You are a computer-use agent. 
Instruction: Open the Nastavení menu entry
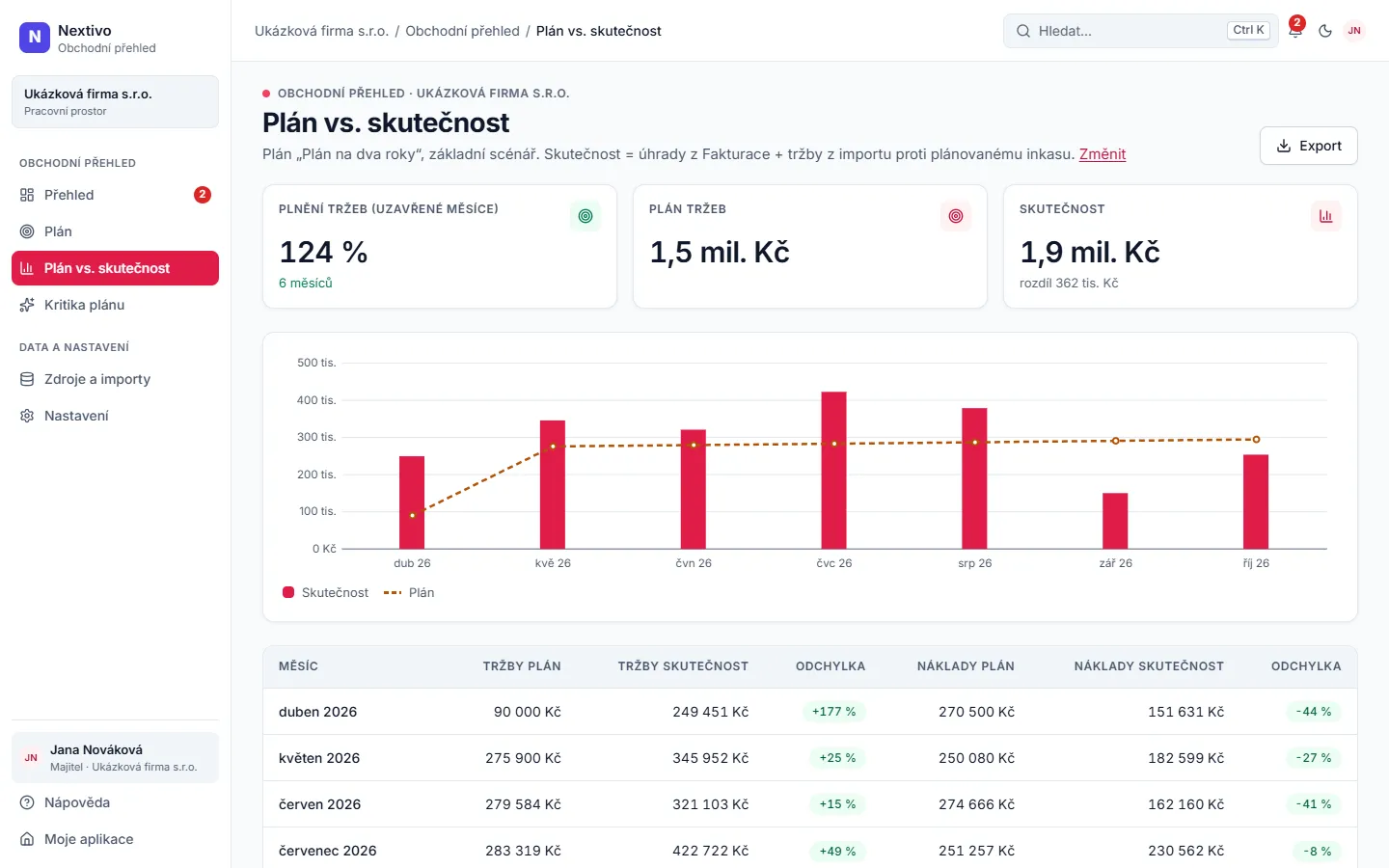point(115,416)
